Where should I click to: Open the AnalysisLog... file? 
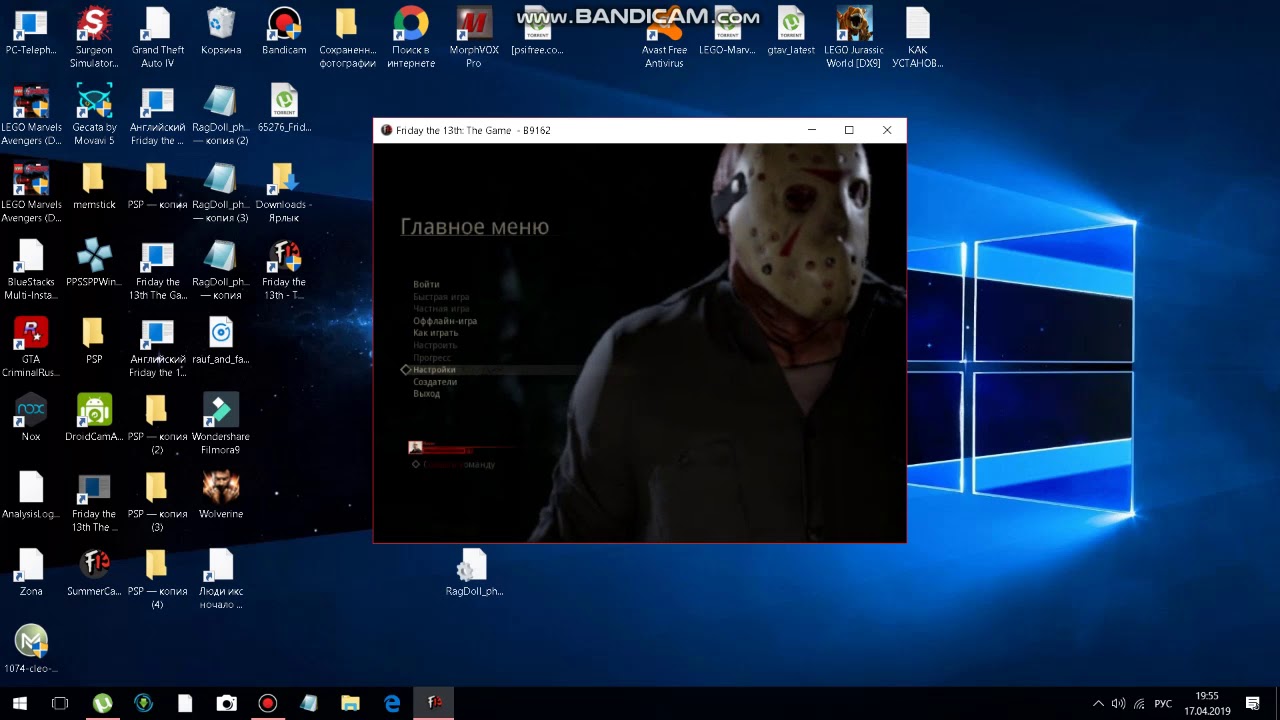(x=31, y=496)
